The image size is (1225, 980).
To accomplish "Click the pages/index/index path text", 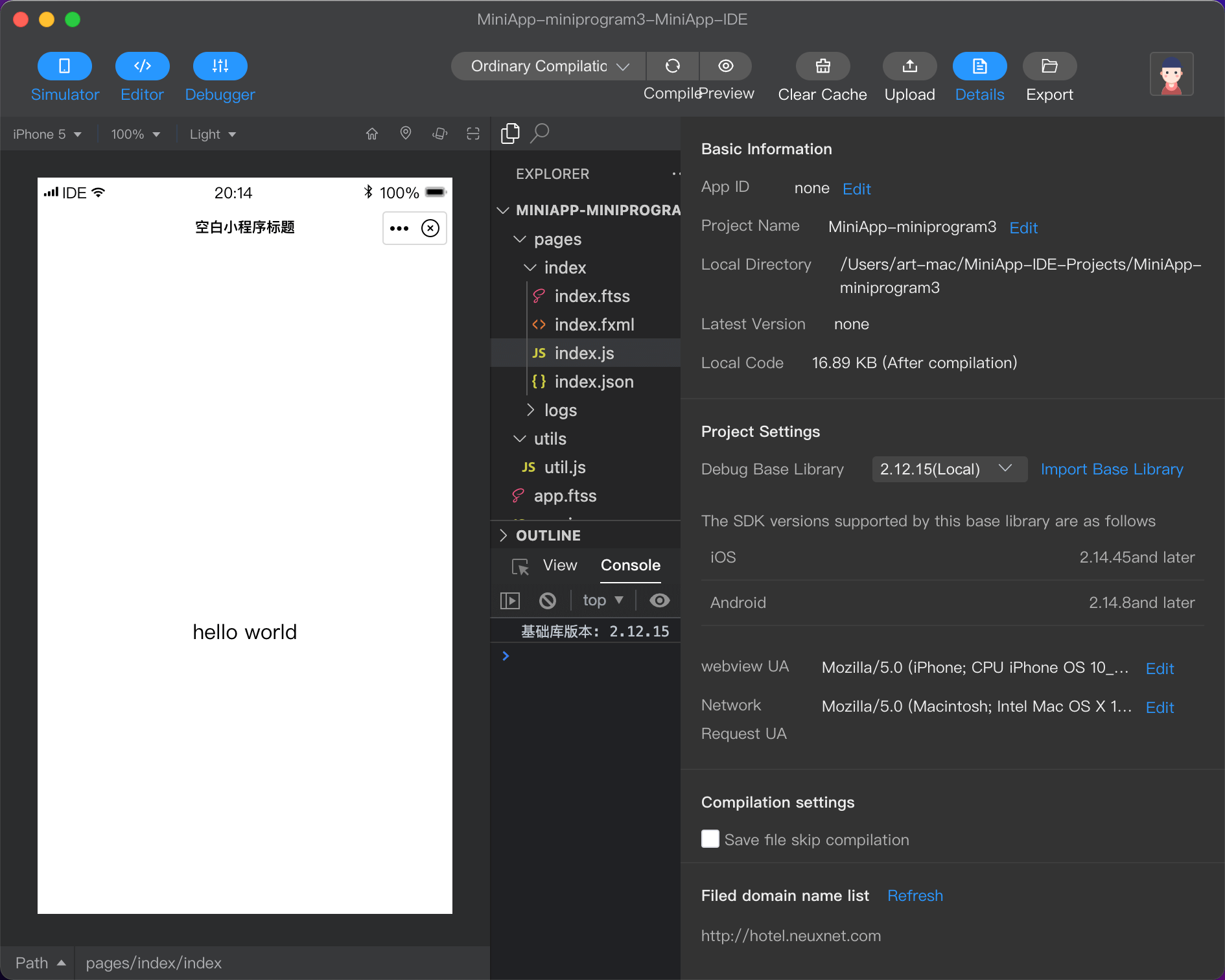I will pos(154,963).
